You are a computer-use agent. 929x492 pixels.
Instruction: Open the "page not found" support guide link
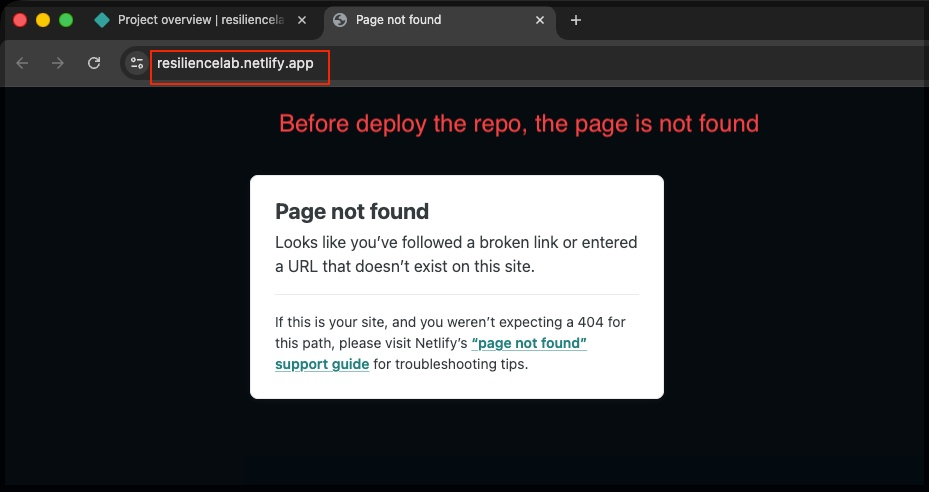tap(528, 344)
